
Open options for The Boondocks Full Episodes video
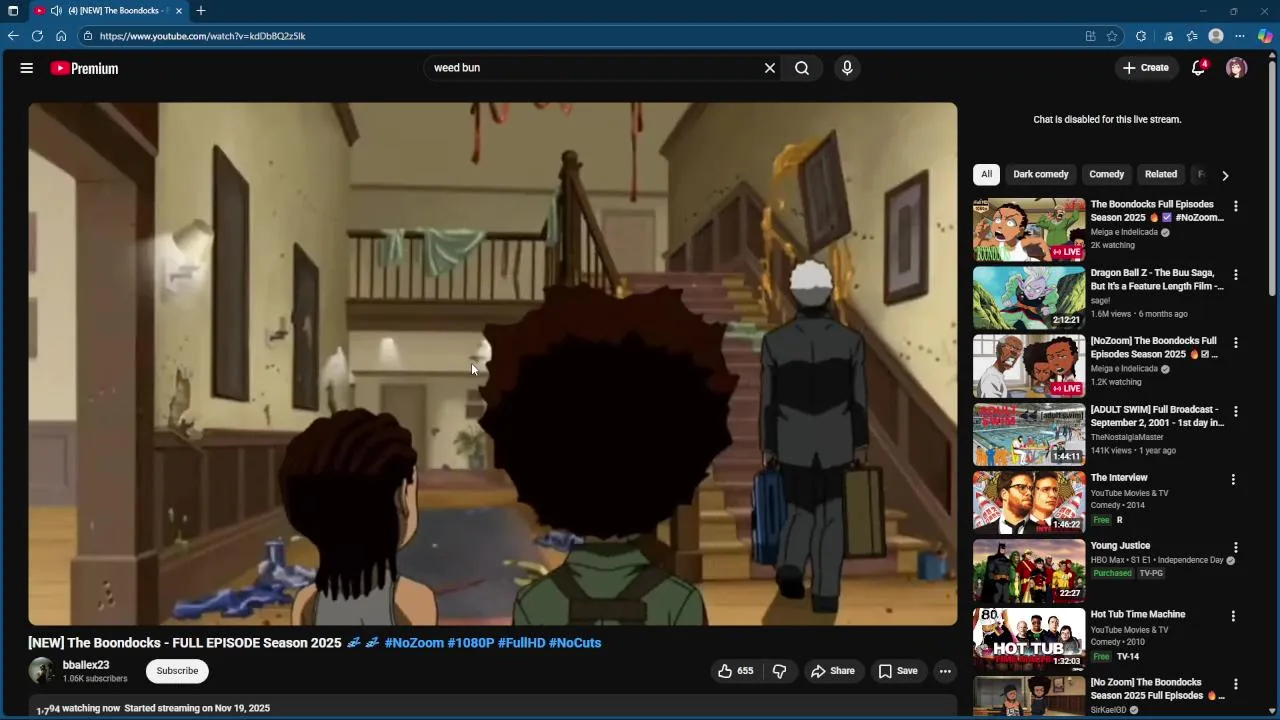1236,206
